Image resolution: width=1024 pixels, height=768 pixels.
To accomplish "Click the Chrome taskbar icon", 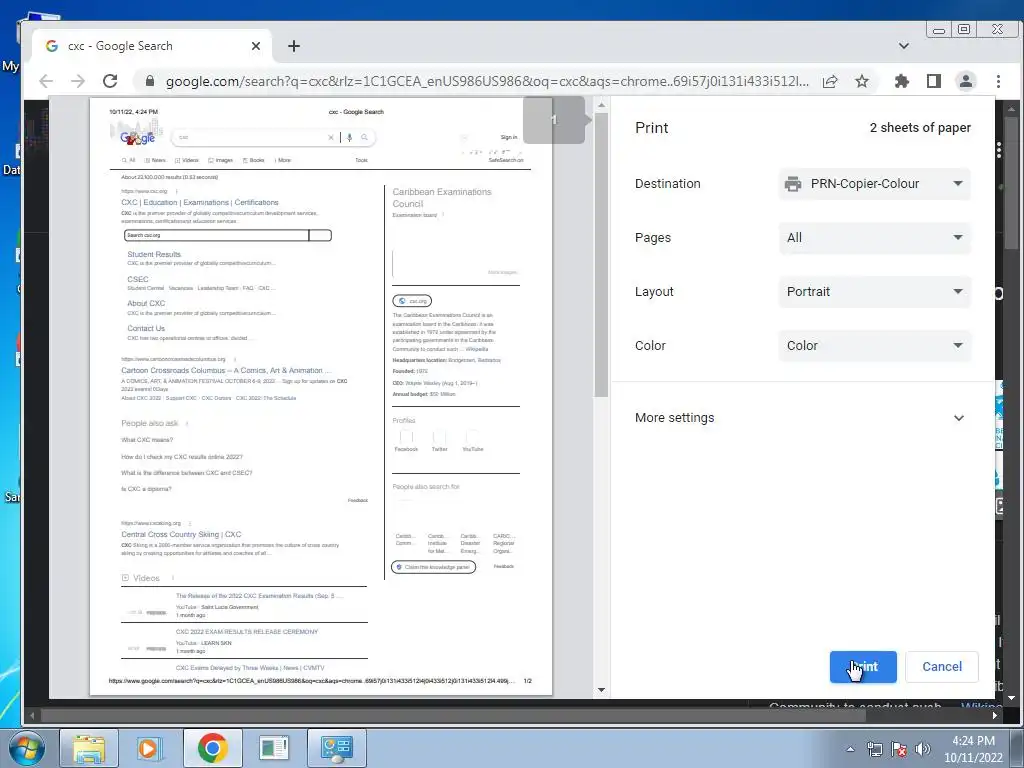I will click(x=212, y=748).
